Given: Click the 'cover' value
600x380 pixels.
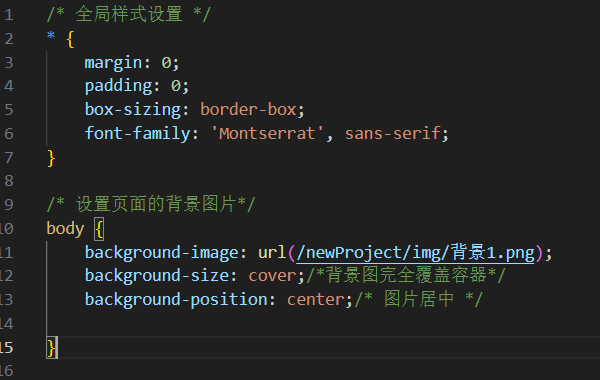Looking at the screenshot, I should coord(272,276).
